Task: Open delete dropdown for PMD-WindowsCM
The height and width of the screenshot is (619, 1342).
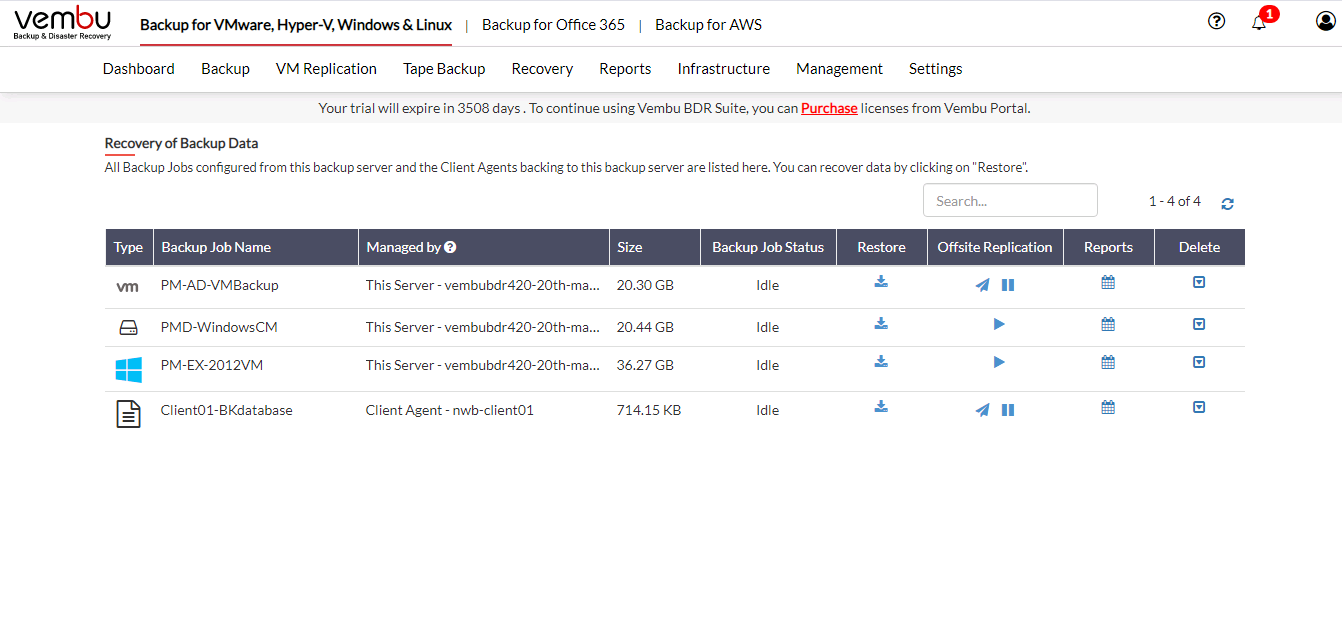Action: [x=1199, y=324]
